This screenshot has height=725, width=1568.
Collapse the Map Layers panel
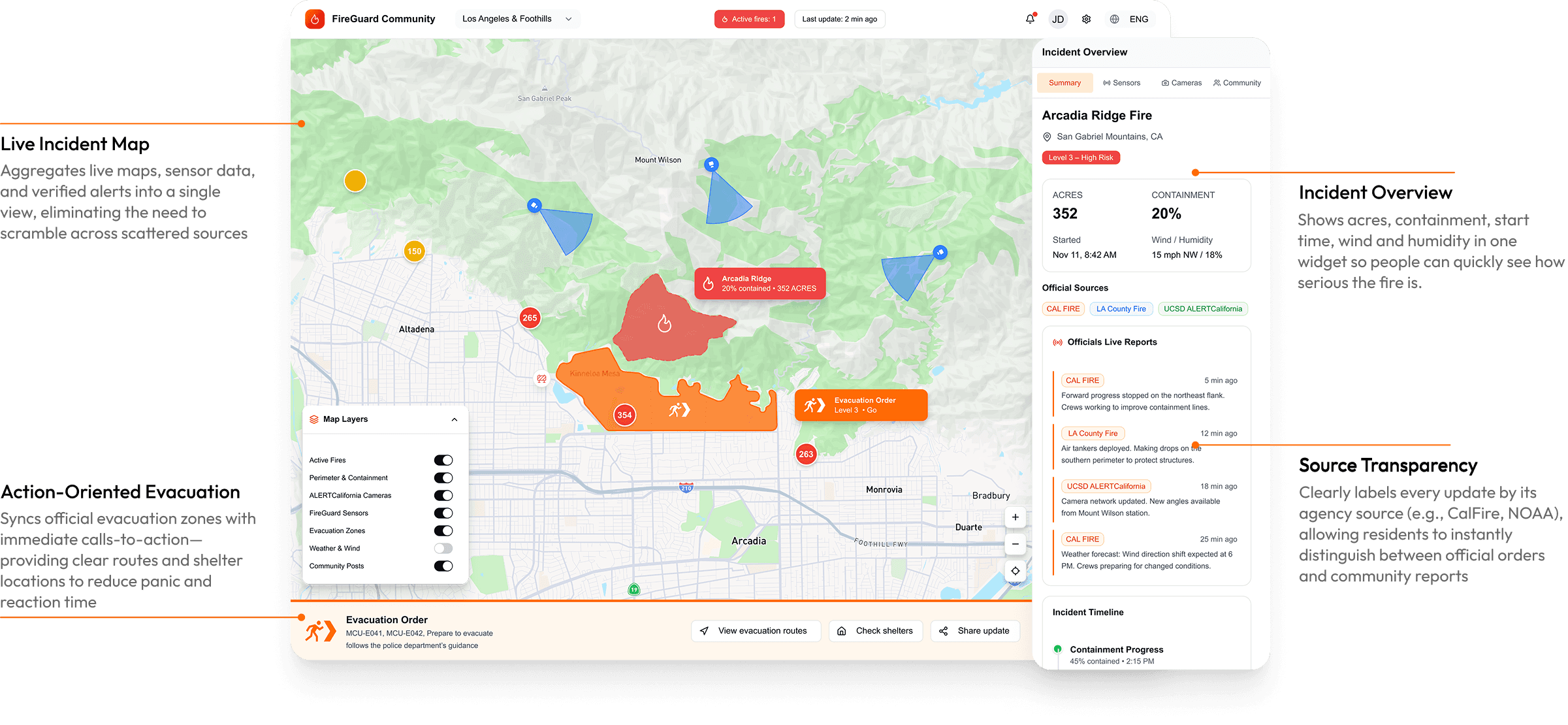coord(455,419)
